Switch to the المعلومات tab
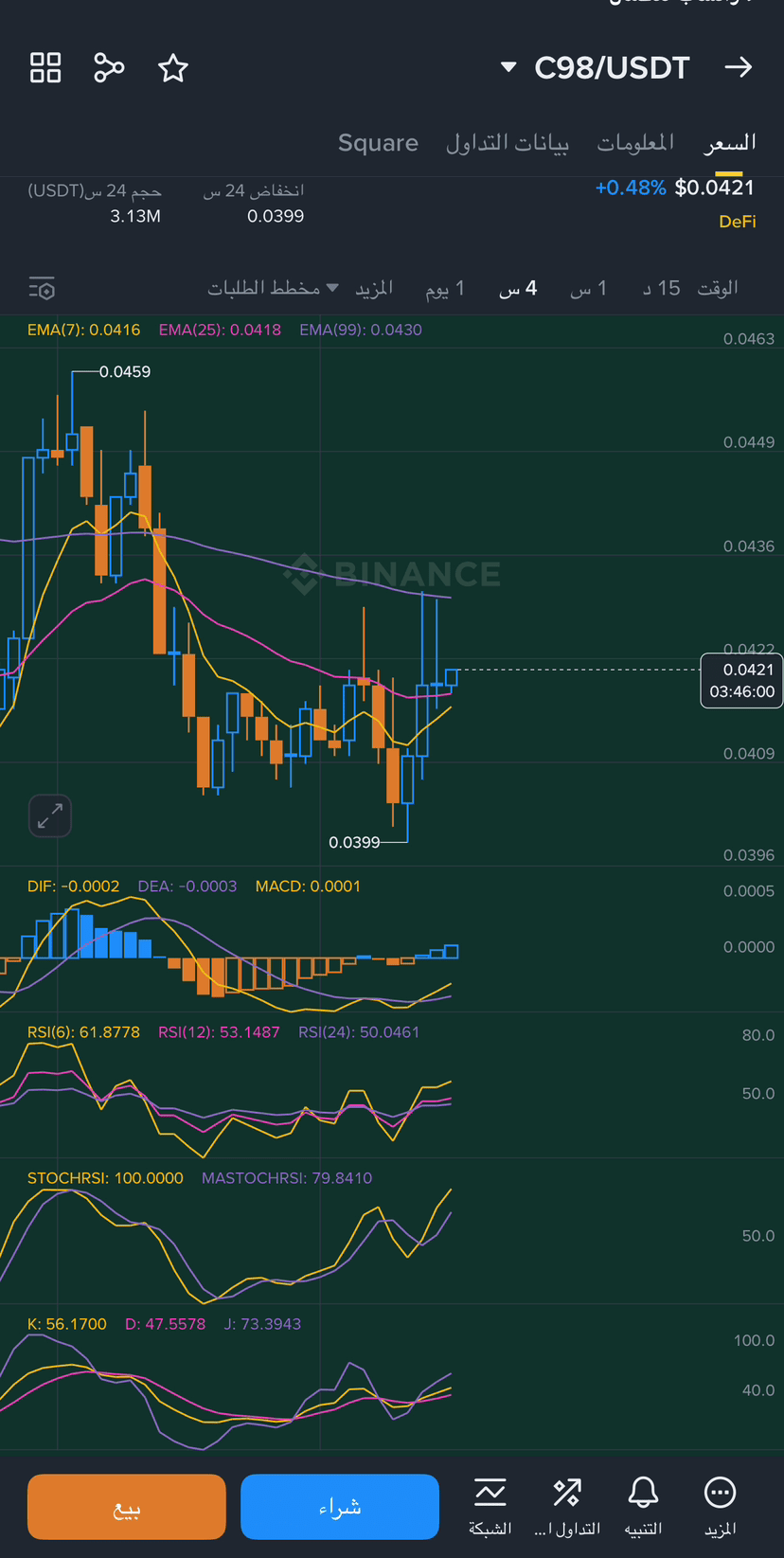Screen dimensions: 784x1558 (635, 143)
